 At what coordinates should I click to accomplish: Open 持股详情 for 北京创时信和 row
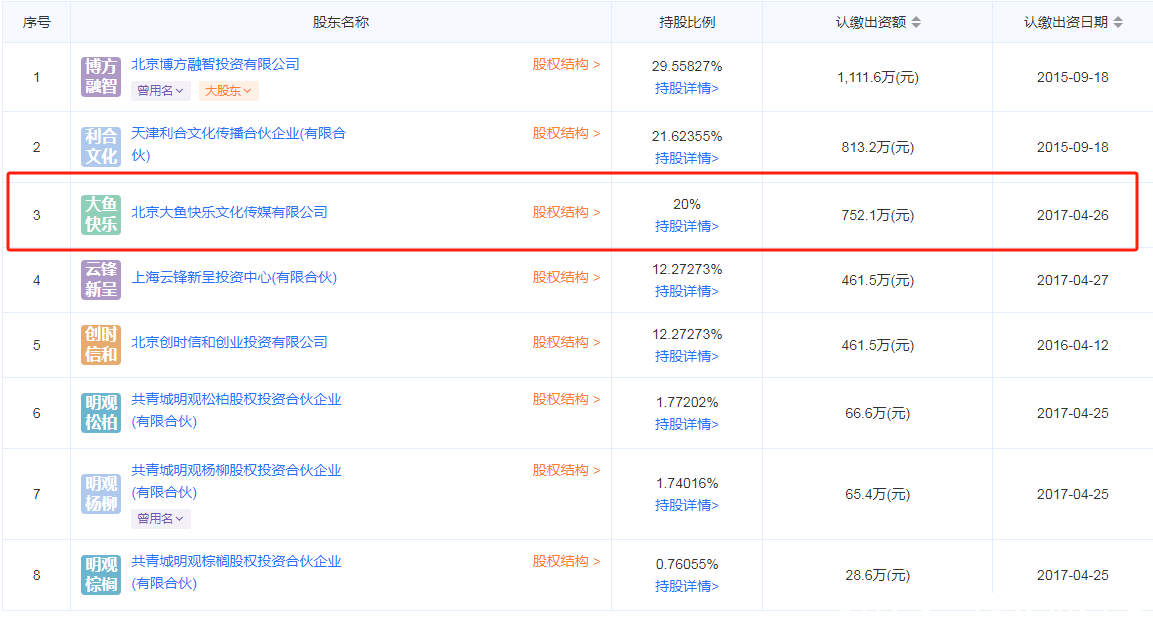tap(687, 356)
